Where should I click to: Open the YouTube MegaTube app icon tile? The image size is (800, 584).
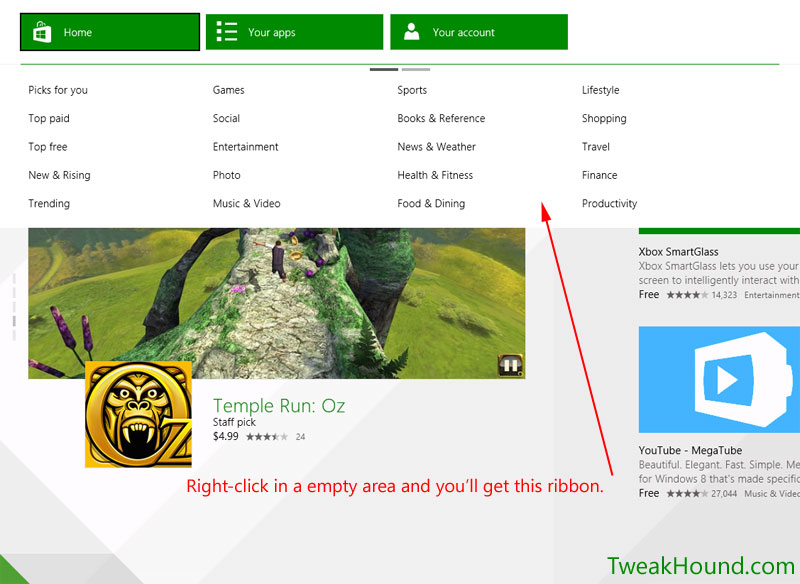pyautogui.click(x=719, y=379)
